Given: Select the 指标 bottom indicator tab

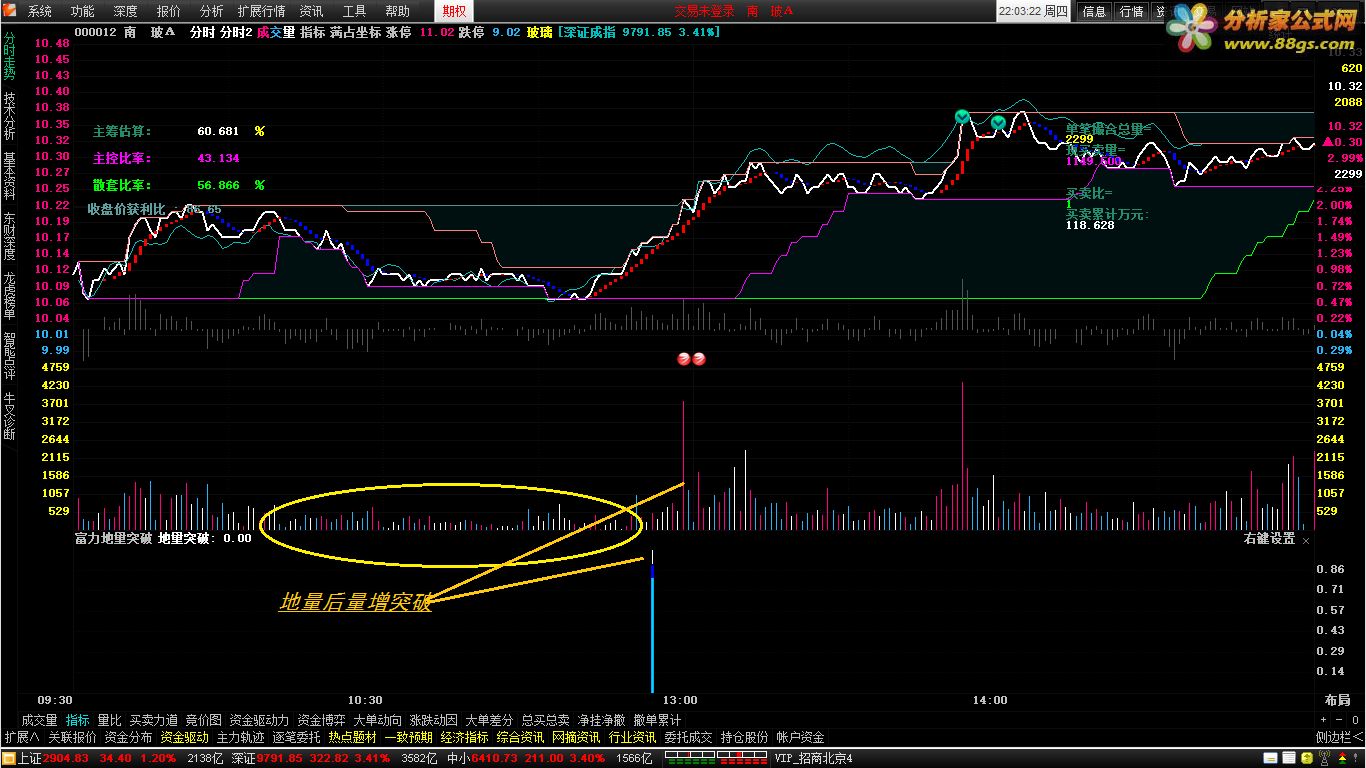Looking at the screenshot, I should (x=78, y=720).
